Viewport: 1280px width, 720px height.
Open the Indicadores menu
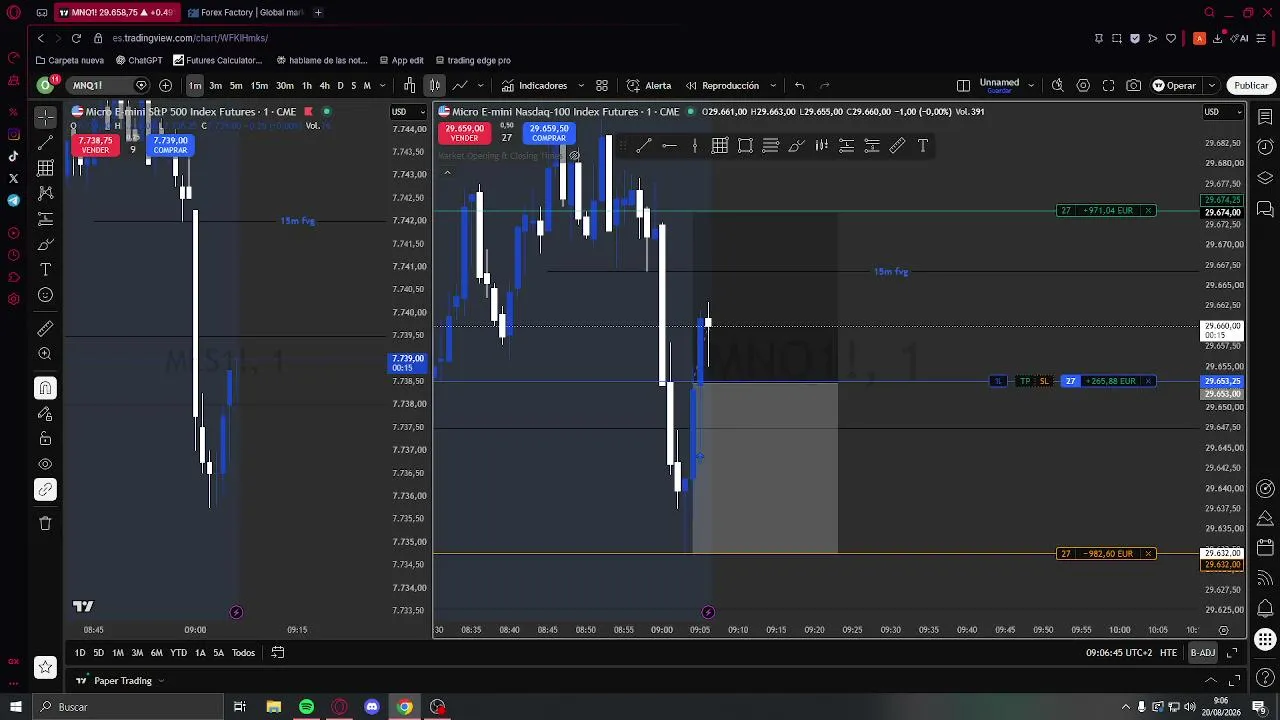(x=535, y=85)
